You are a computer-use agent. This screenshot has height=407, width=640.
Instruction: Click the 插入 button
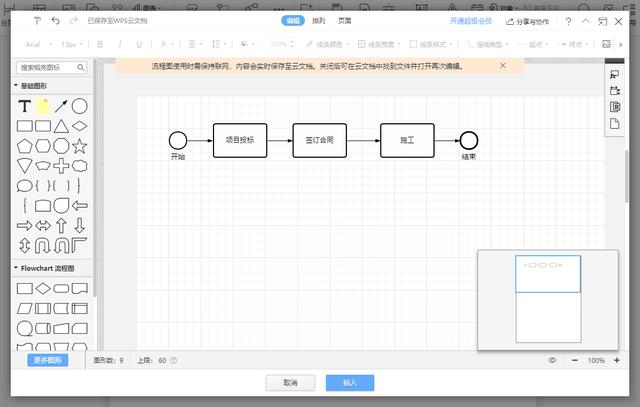point(350,383)
